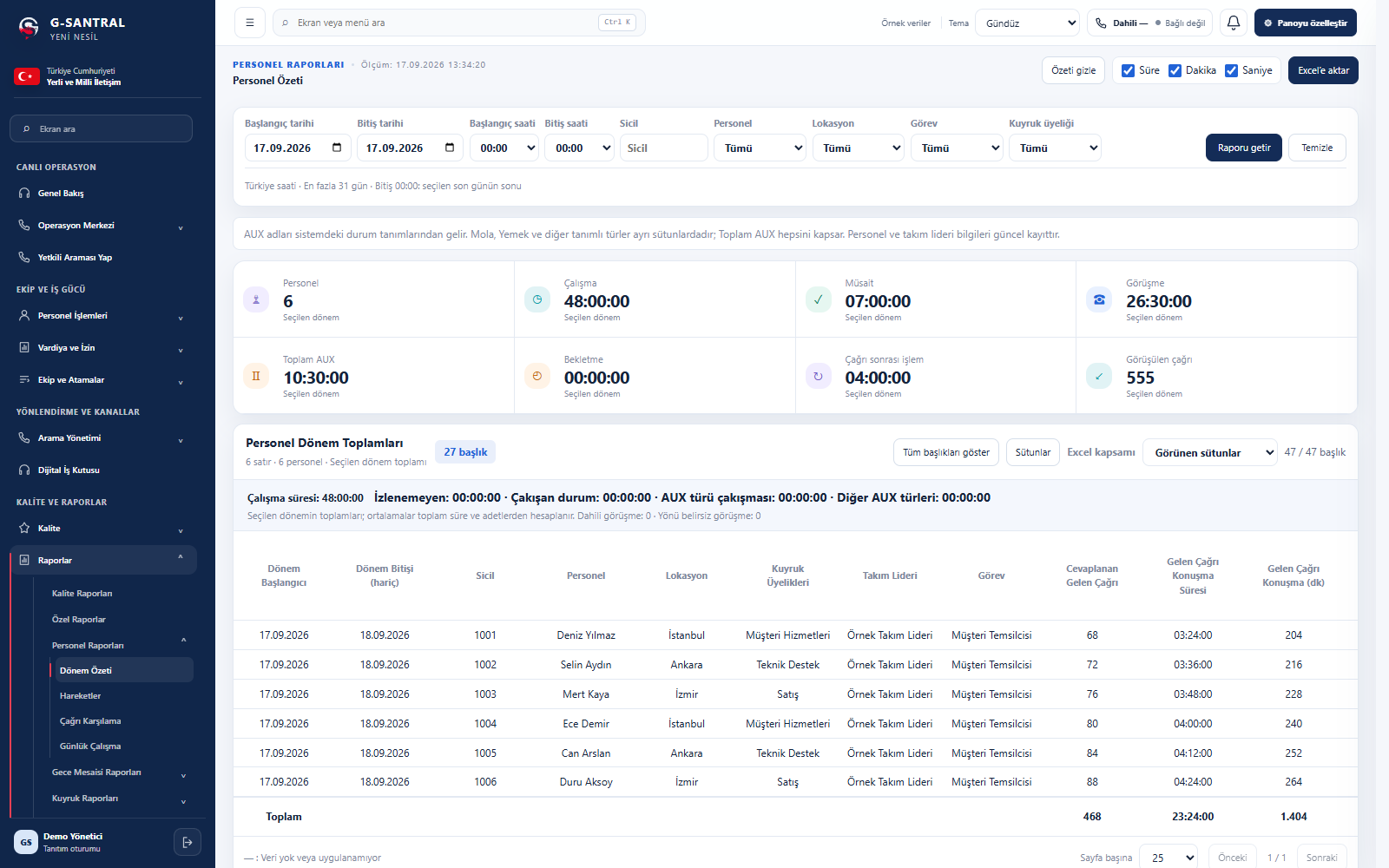Click the Raporlar document icon
Screen dimensions: 1389x868
click(x=24, y=560)
